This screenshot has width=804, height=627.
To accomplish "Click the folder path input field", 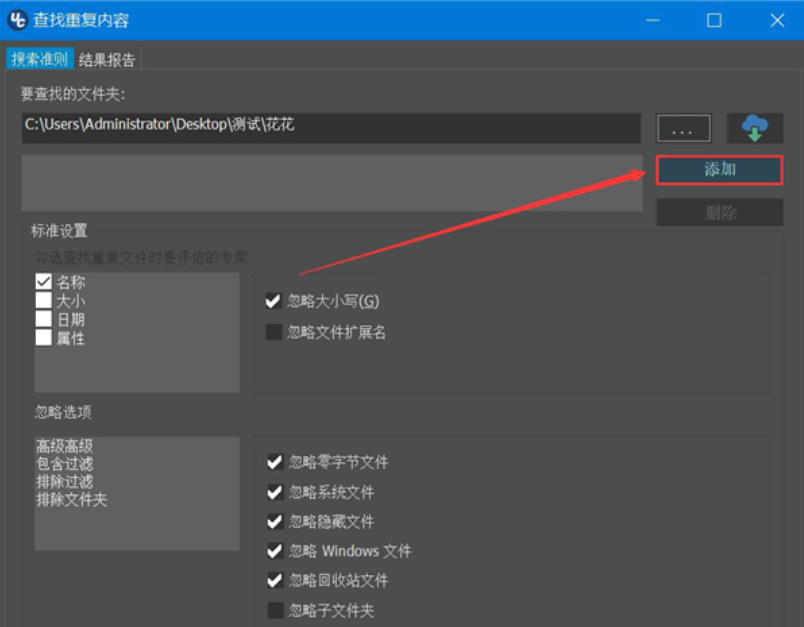I will [330, 128].
